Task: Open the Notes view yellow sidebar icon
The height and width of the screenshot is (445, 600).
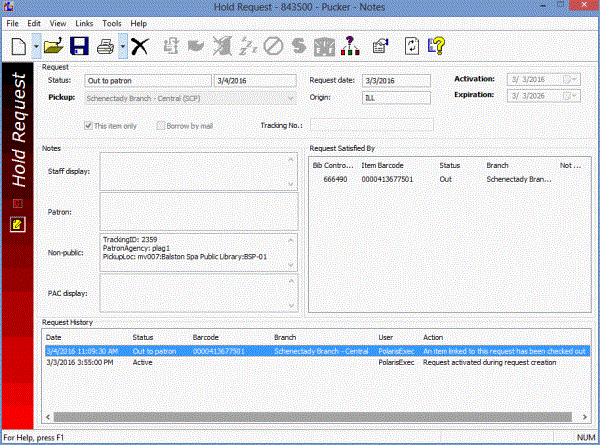Action: (16, 225)
